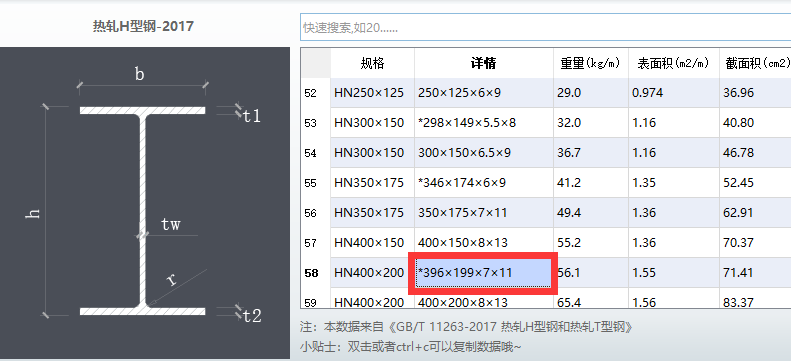Select row number 54 header
Image resolution: width=791 pixels, height=361 pixels.
click(316, 153)
